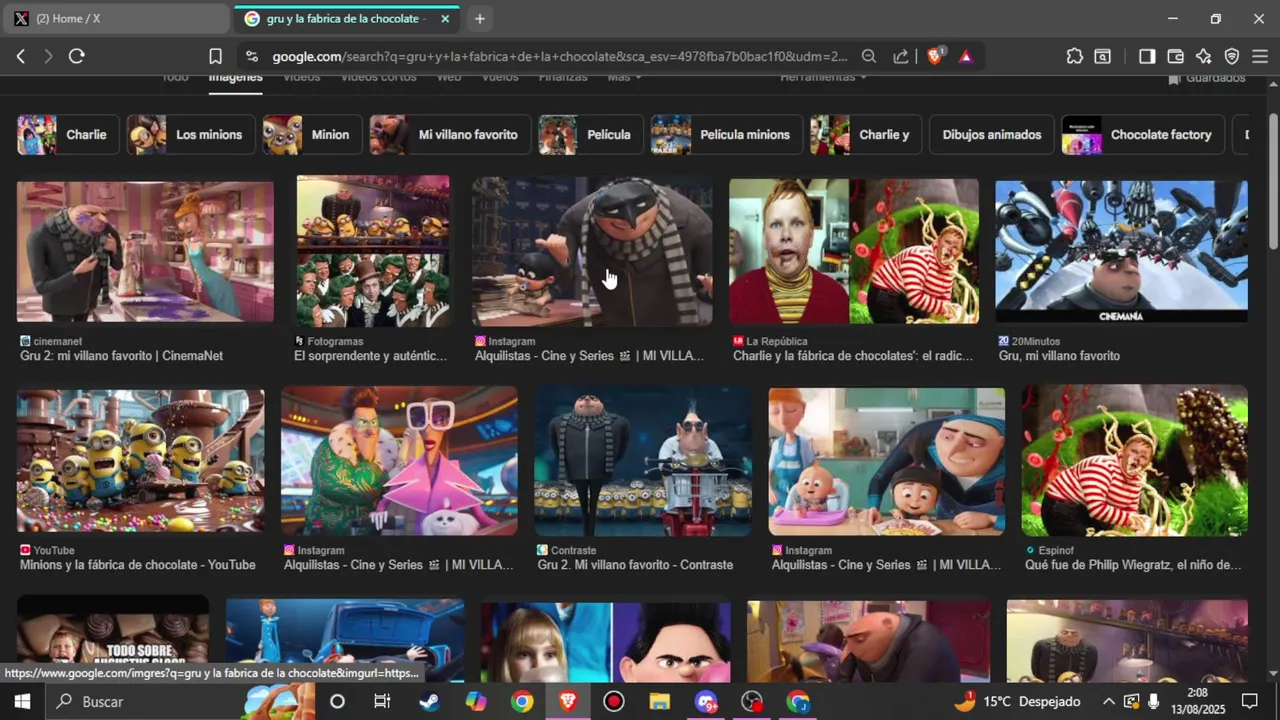
Task: Filter by the Los minions chip
Action: tap(191, 135)
